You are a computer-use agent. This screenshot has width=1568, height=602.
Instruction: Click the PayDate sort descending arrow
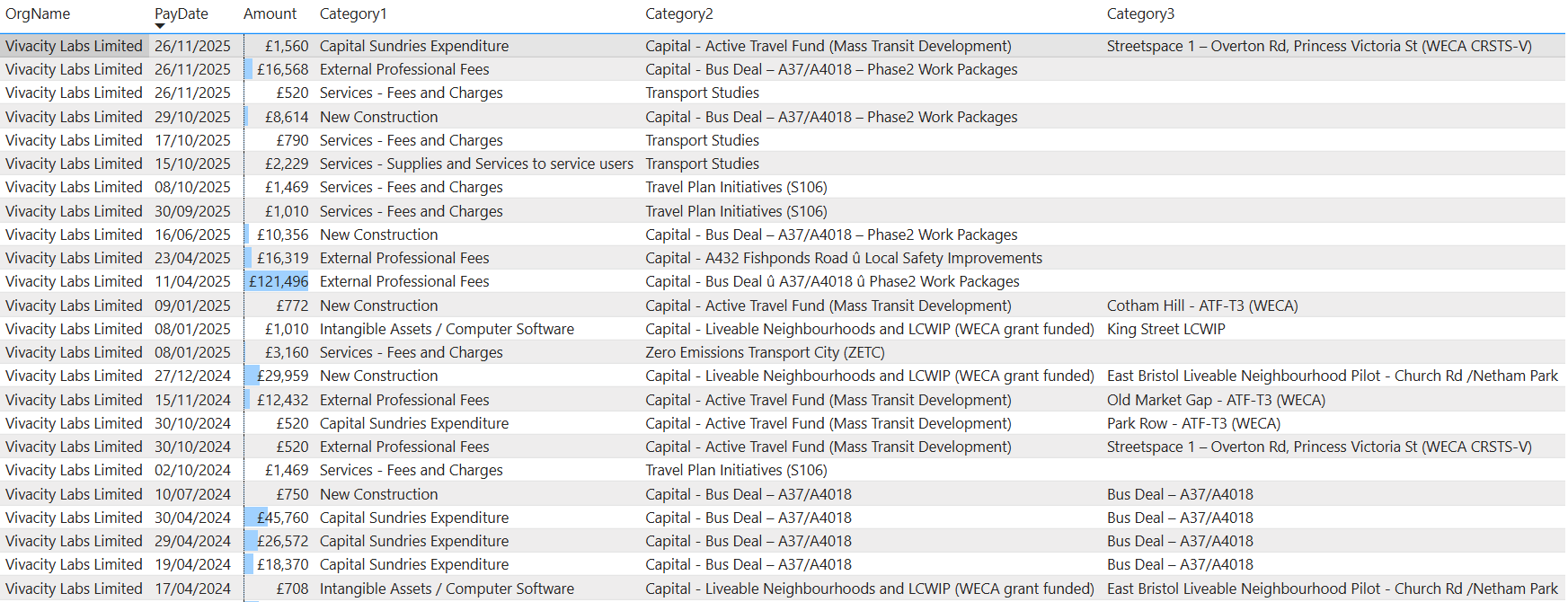(x=160, y=26)
